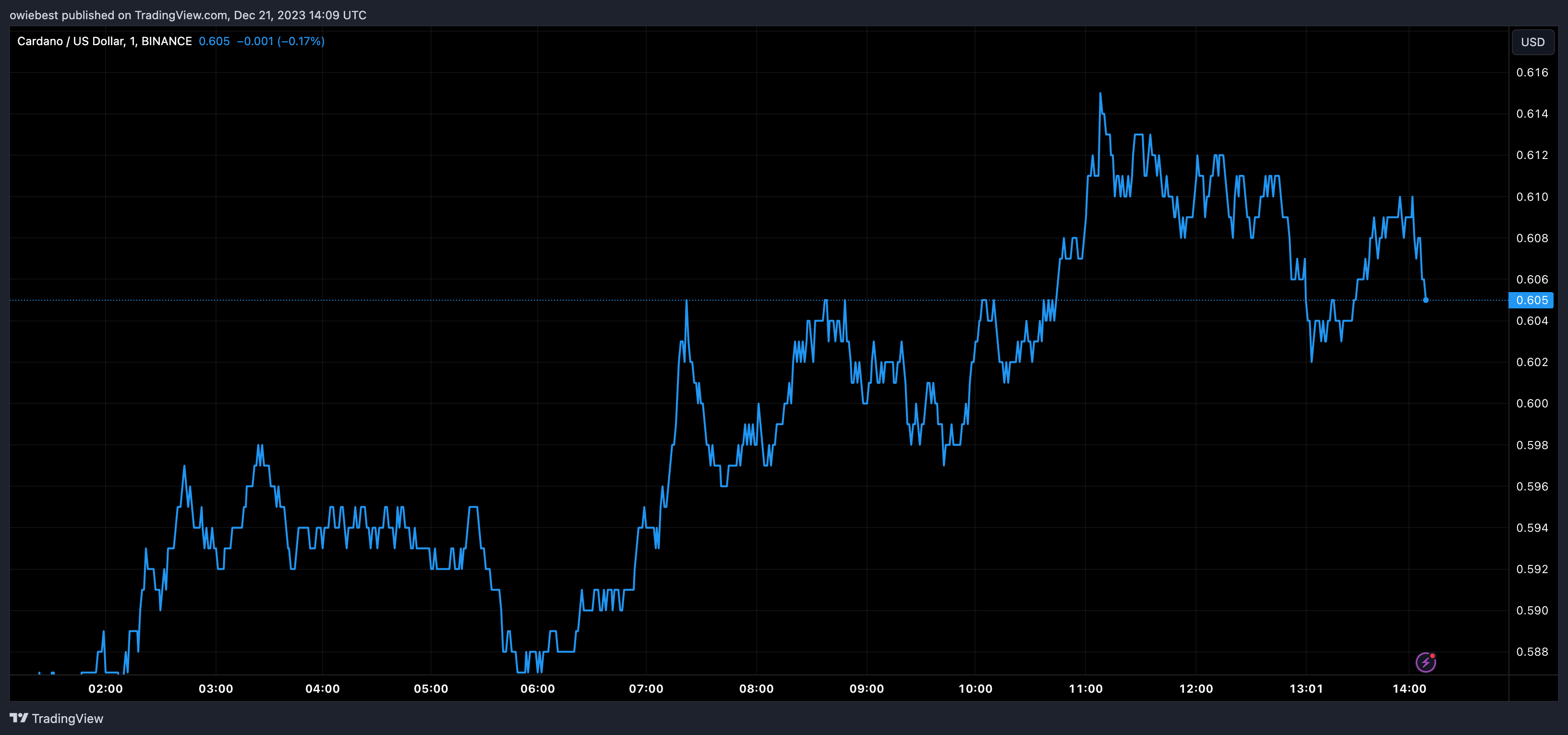Click the 06:00 time axis label

538,689
